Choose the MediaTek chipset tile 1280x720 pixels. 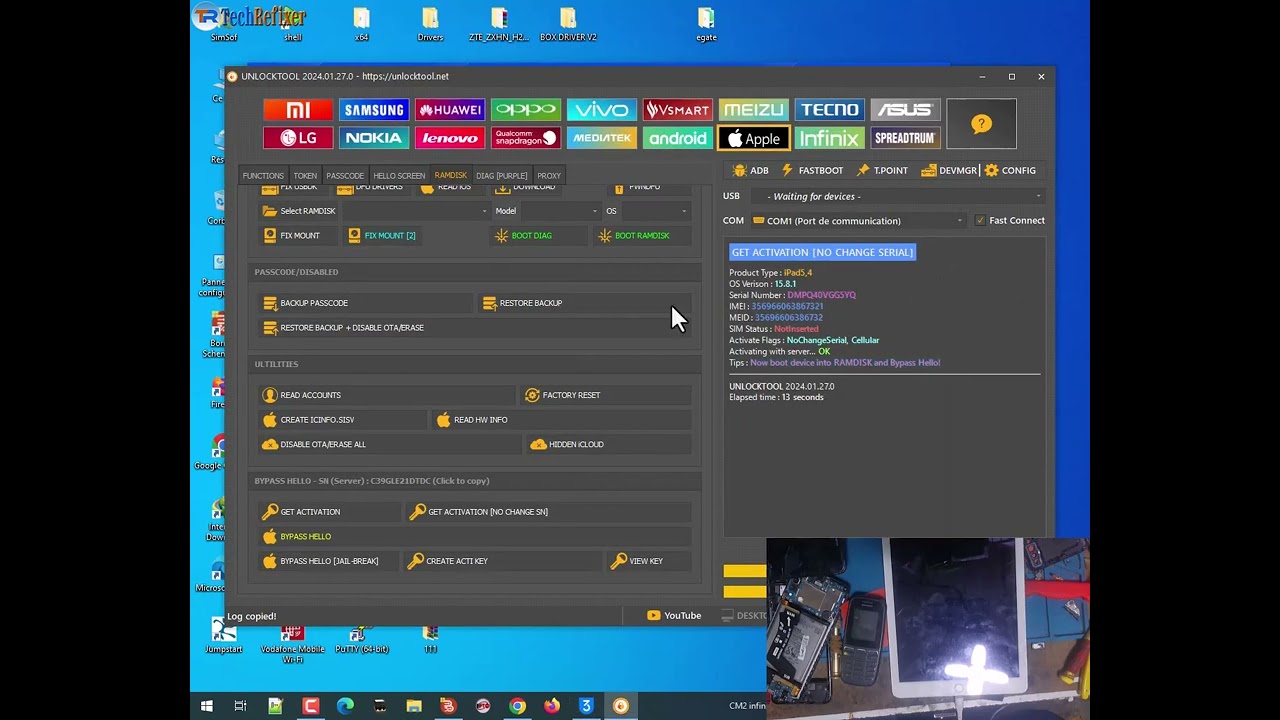click(x=601, y=138)
